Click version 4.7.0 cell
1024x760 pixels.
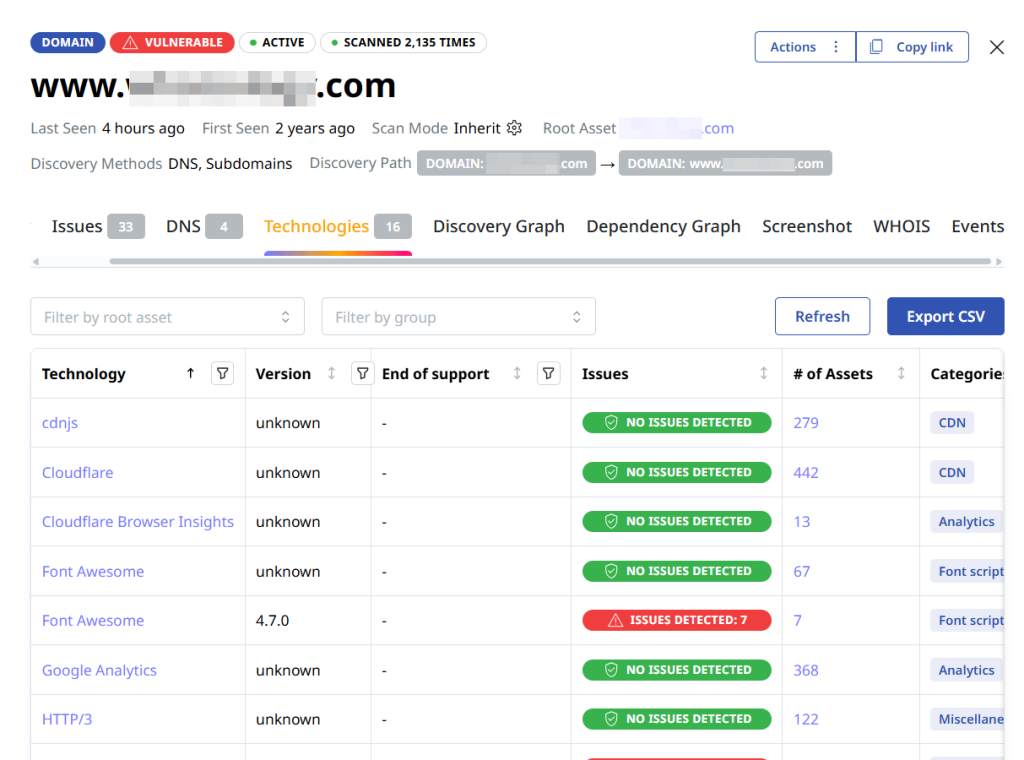click(x=272, y=620)
